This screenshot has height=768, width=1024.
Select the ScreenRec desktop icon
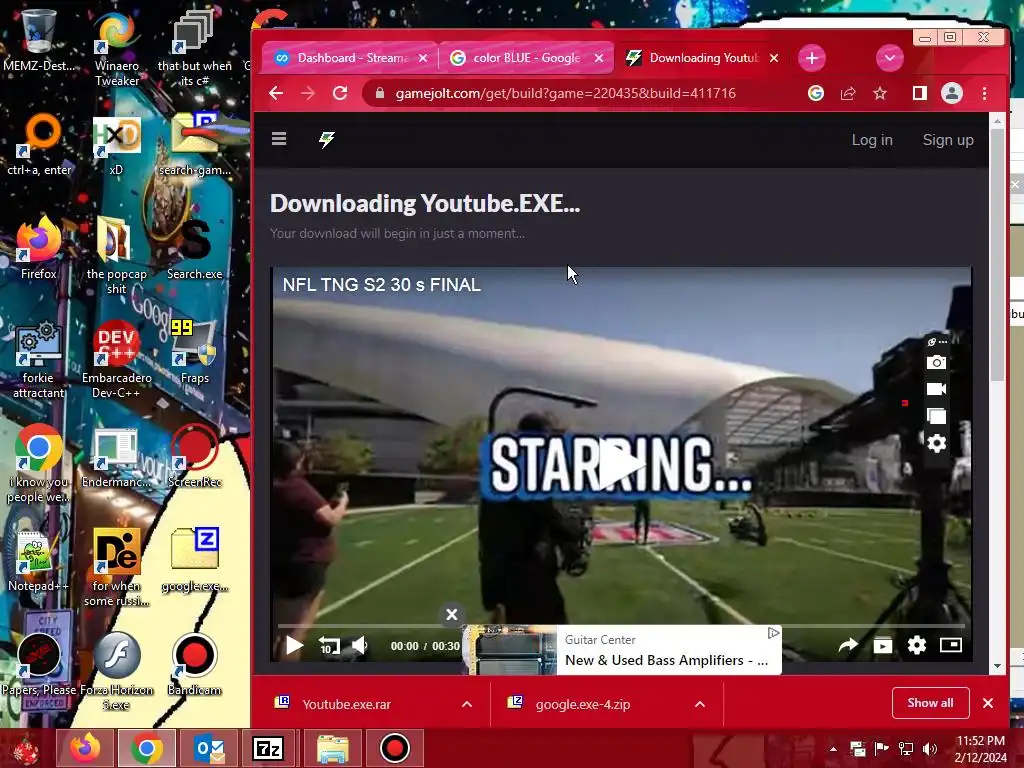tap(195, 456)
